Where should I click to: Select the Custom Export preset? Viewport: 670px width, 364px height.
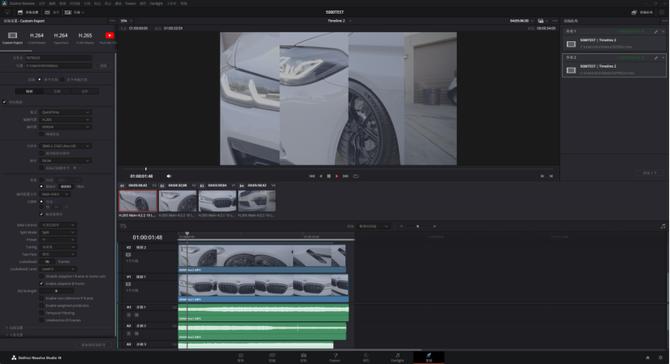12,37
